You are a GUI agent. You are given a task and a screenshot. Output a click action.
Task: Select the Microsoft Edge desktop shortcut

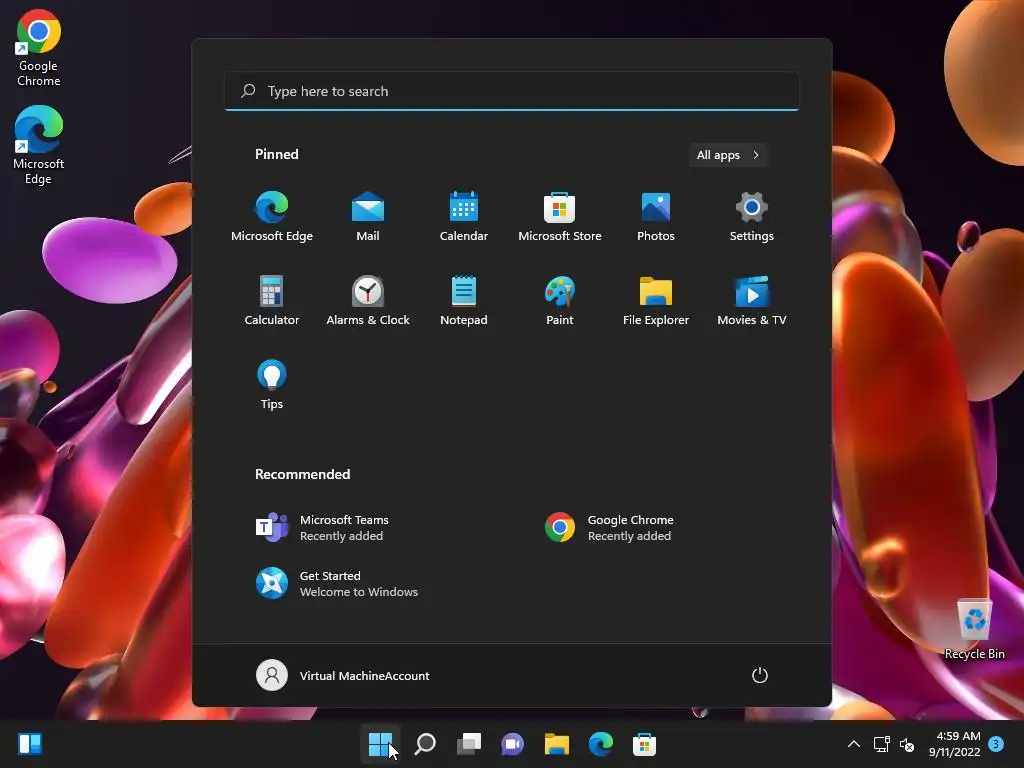coord(39,146)
